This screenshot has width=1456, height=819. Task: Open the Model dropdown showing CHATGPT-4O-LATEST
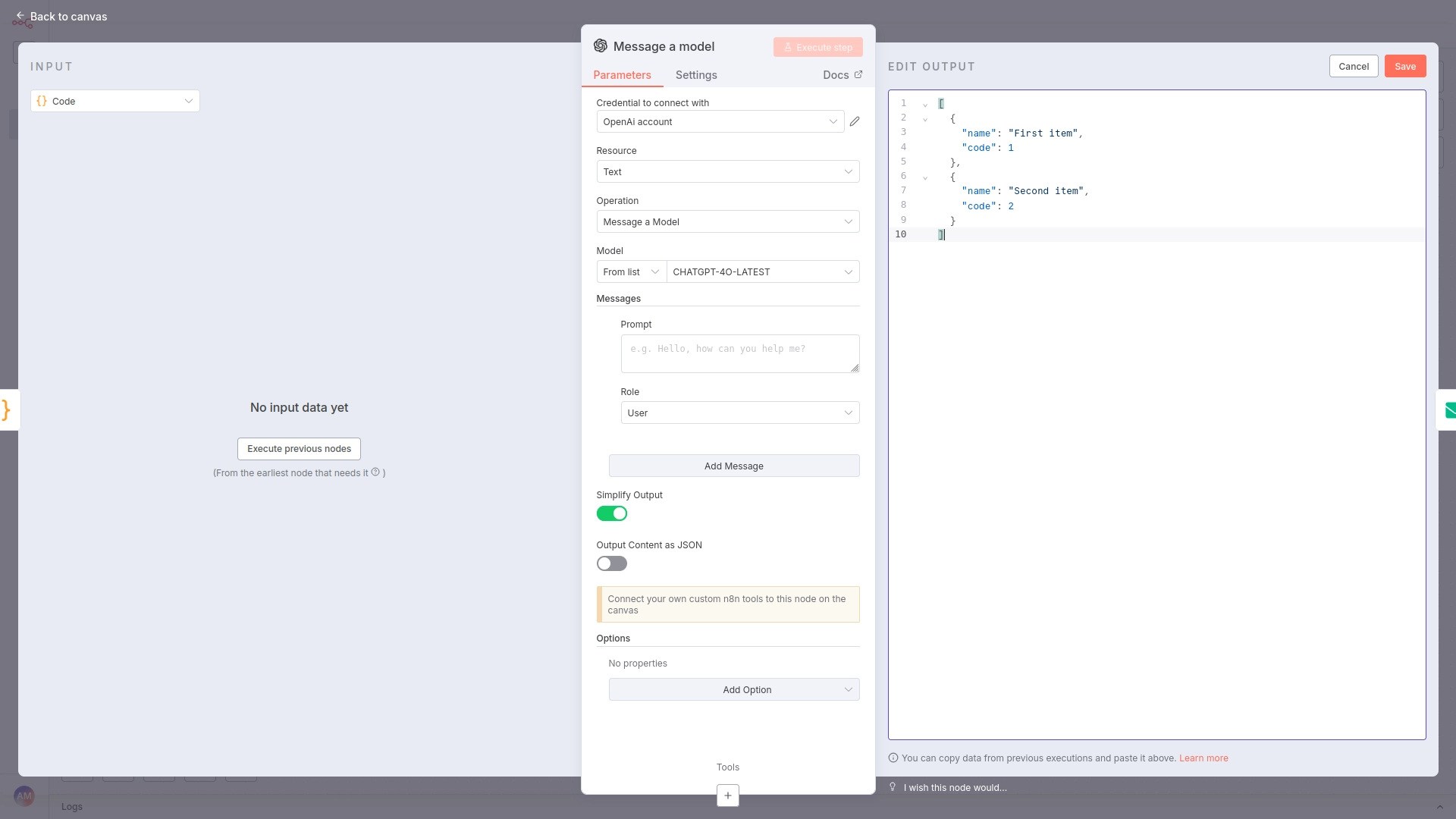762,271
